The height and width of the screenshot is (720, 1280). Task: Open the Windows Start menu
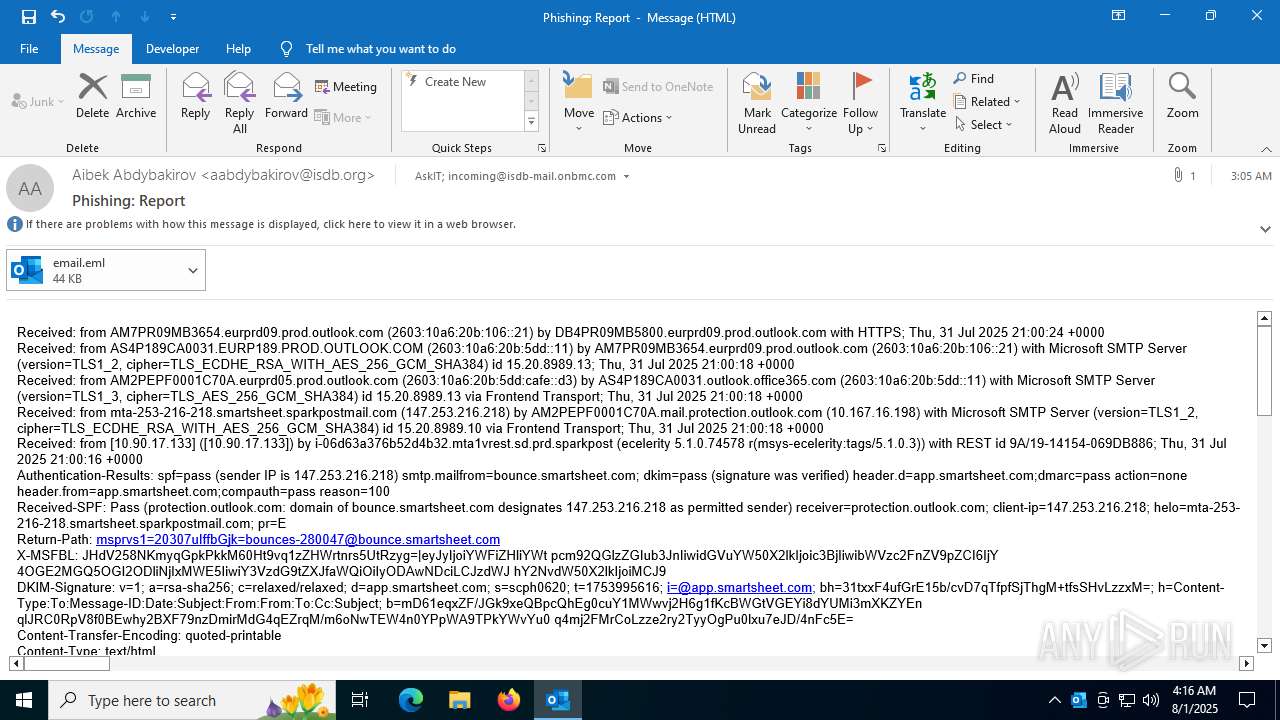coord(24,700)
